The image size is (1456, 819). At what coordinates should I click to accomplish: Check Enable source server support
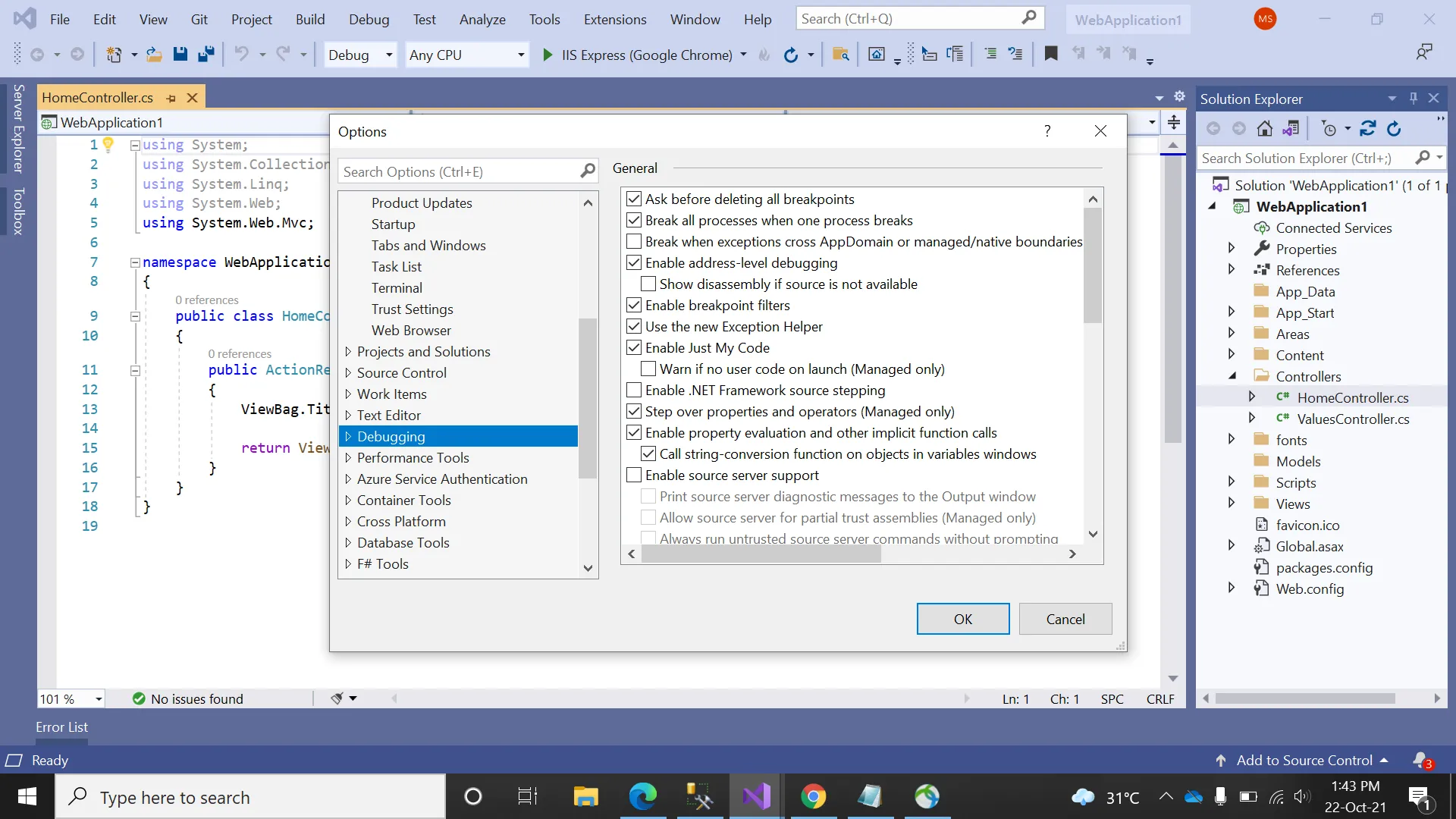(634, 475)
